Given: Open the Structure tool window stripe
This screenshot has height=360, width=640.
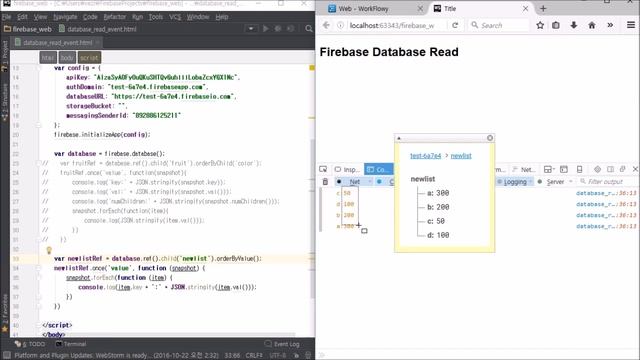Looking at the screenshot, I should 4,102.
